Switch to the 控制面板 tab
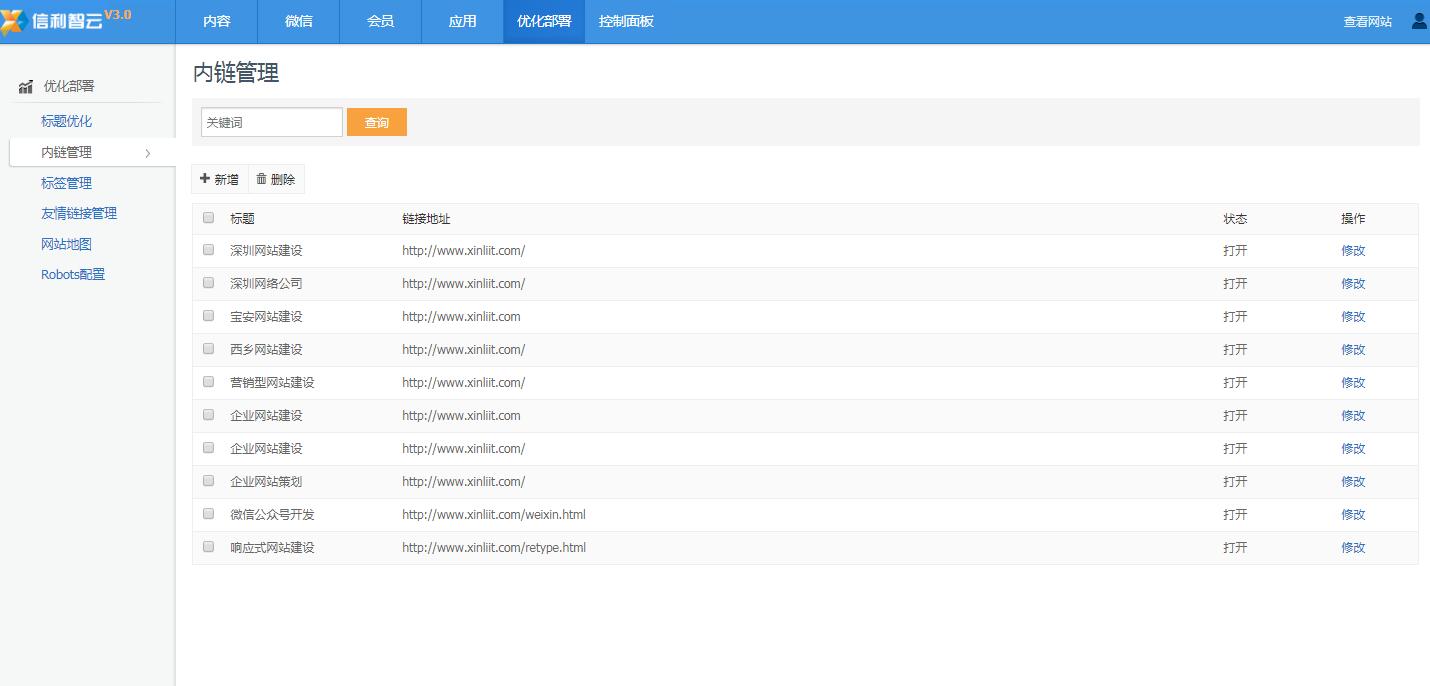Image resolution: width=1430 pixels, height=686 pixels. [626, 21]
